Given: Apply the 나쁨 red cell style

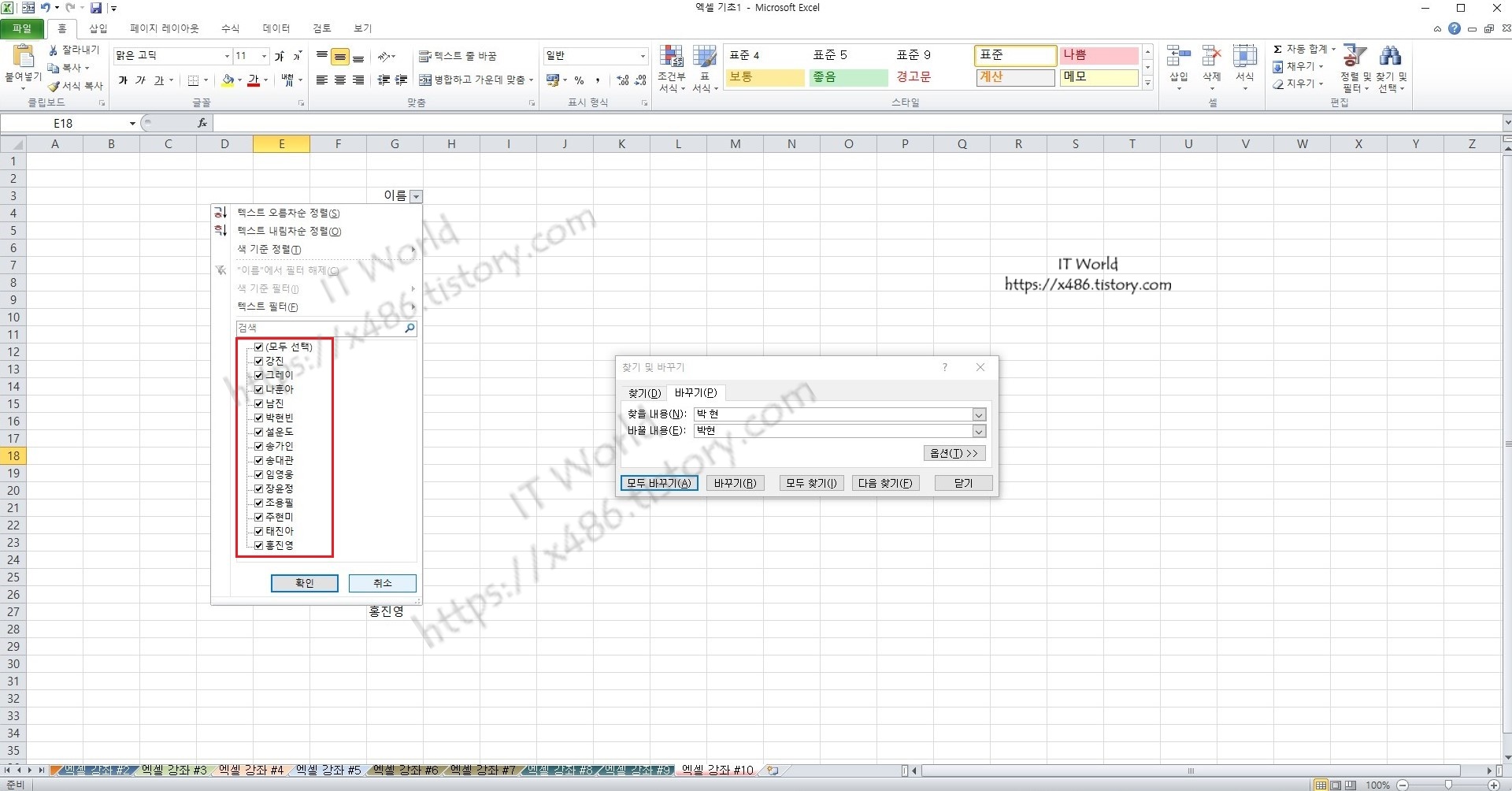Looking at the screenshot, I should point(1099,55).
